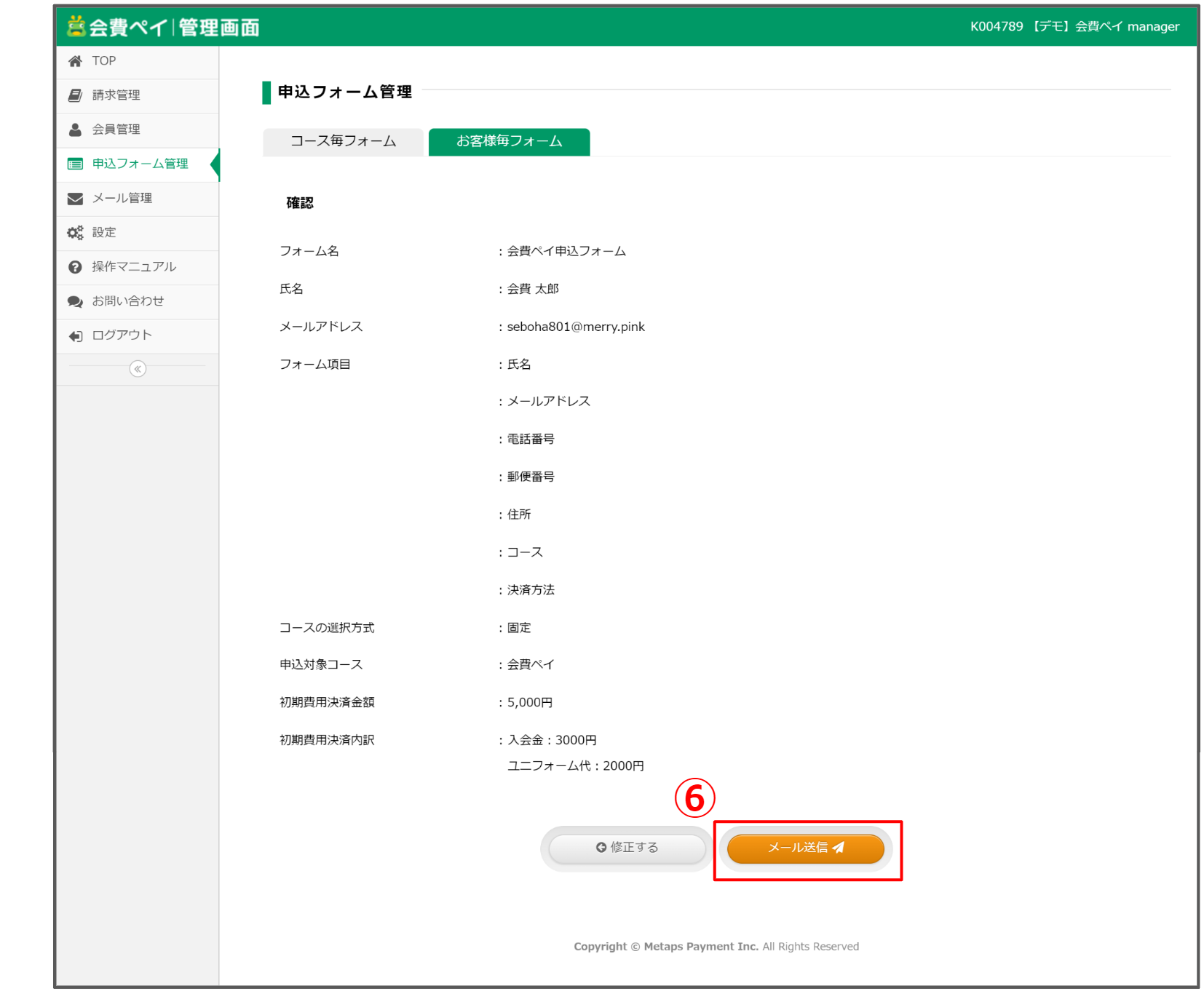Click the ログアウト exit icon
Screen dimensions: 1204x991
[75, 335]
